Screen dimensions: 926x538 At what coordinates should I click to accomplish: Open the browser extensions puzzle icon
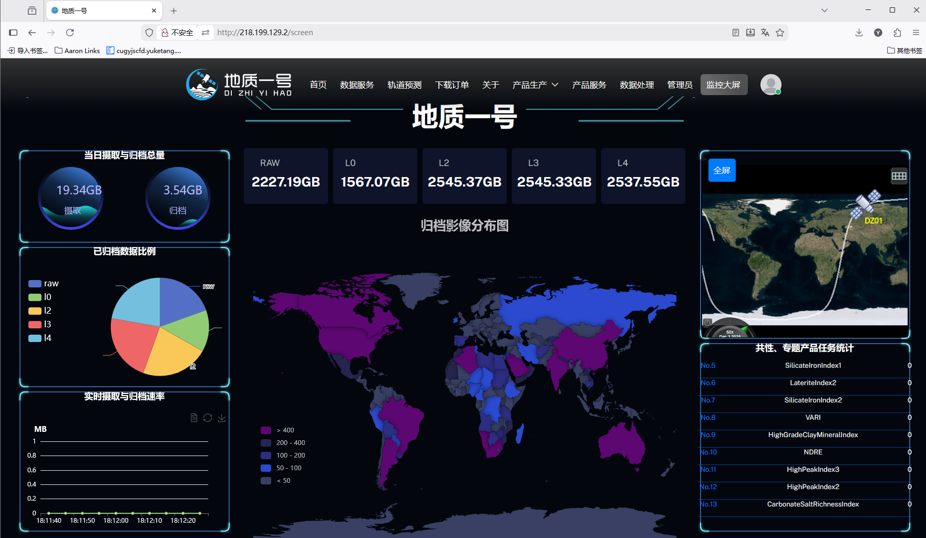[897, 32]
